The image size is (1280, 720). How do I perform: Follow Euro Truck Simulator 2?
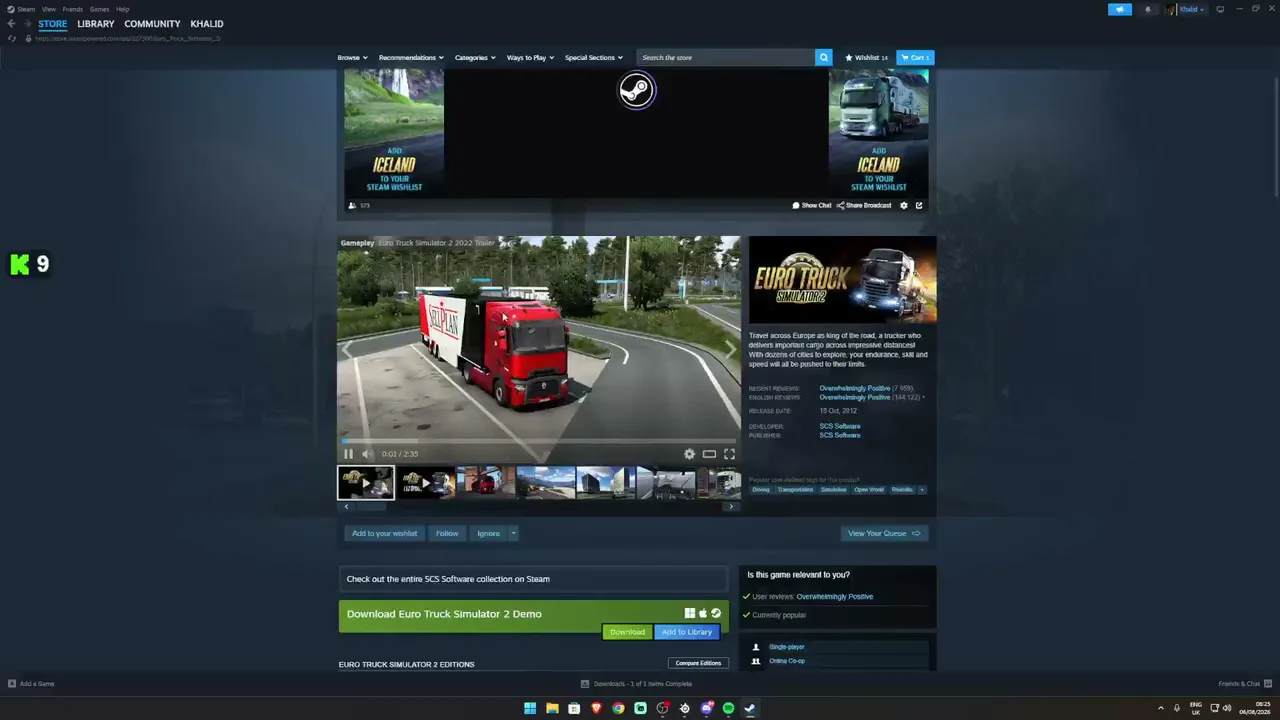447,533
